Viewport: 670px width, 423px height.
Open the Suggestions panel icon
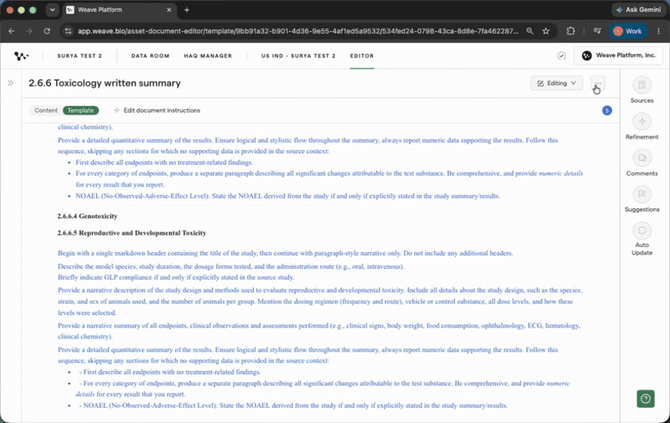(642, 194)
